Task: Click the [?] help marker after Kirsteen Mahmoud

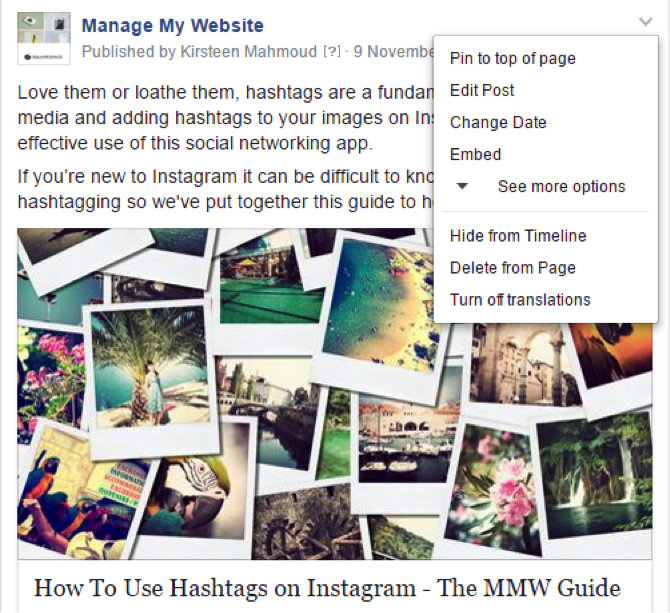Action: [x=332, y=52]
